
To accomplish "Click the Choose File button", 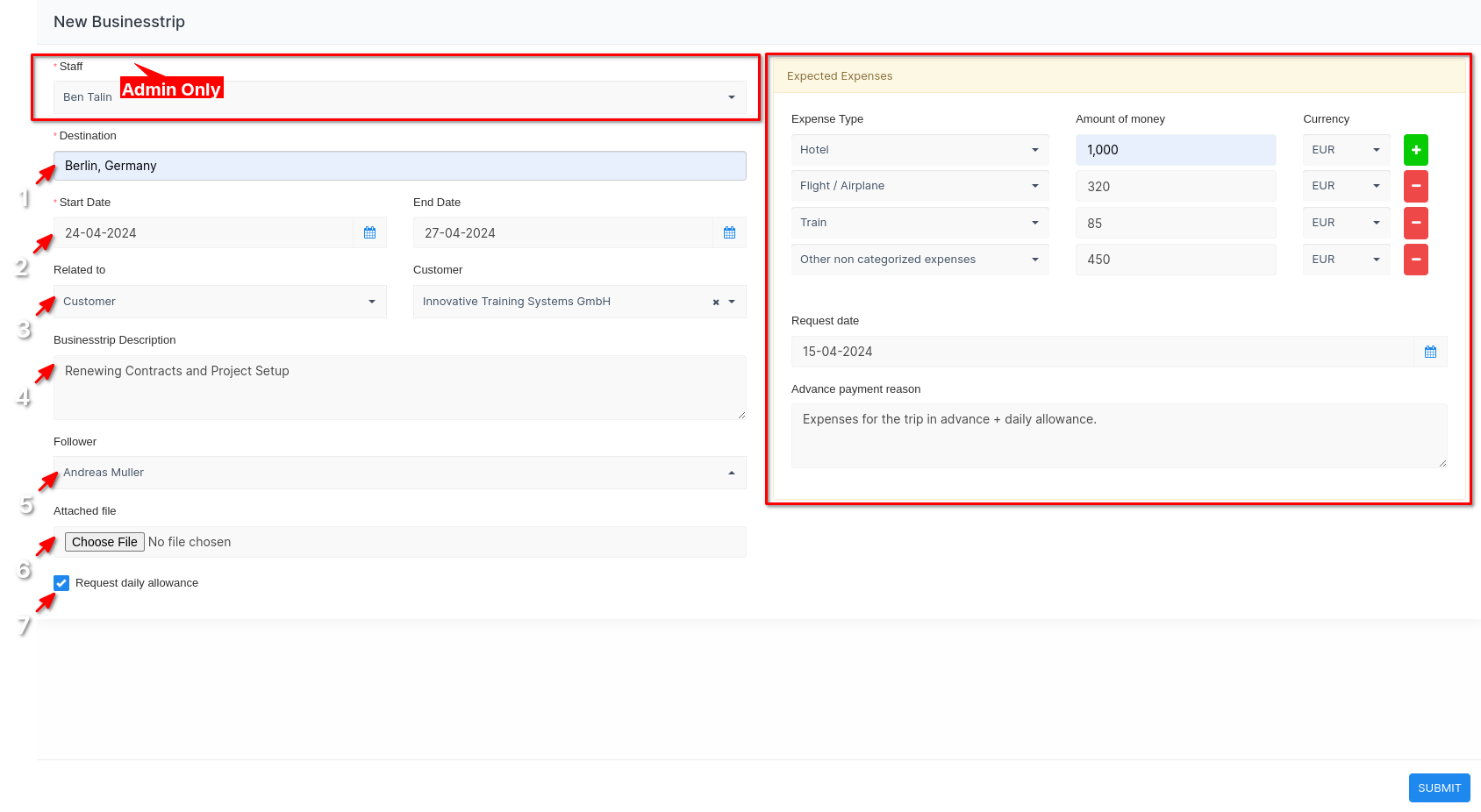I will [x=104, y=542].
